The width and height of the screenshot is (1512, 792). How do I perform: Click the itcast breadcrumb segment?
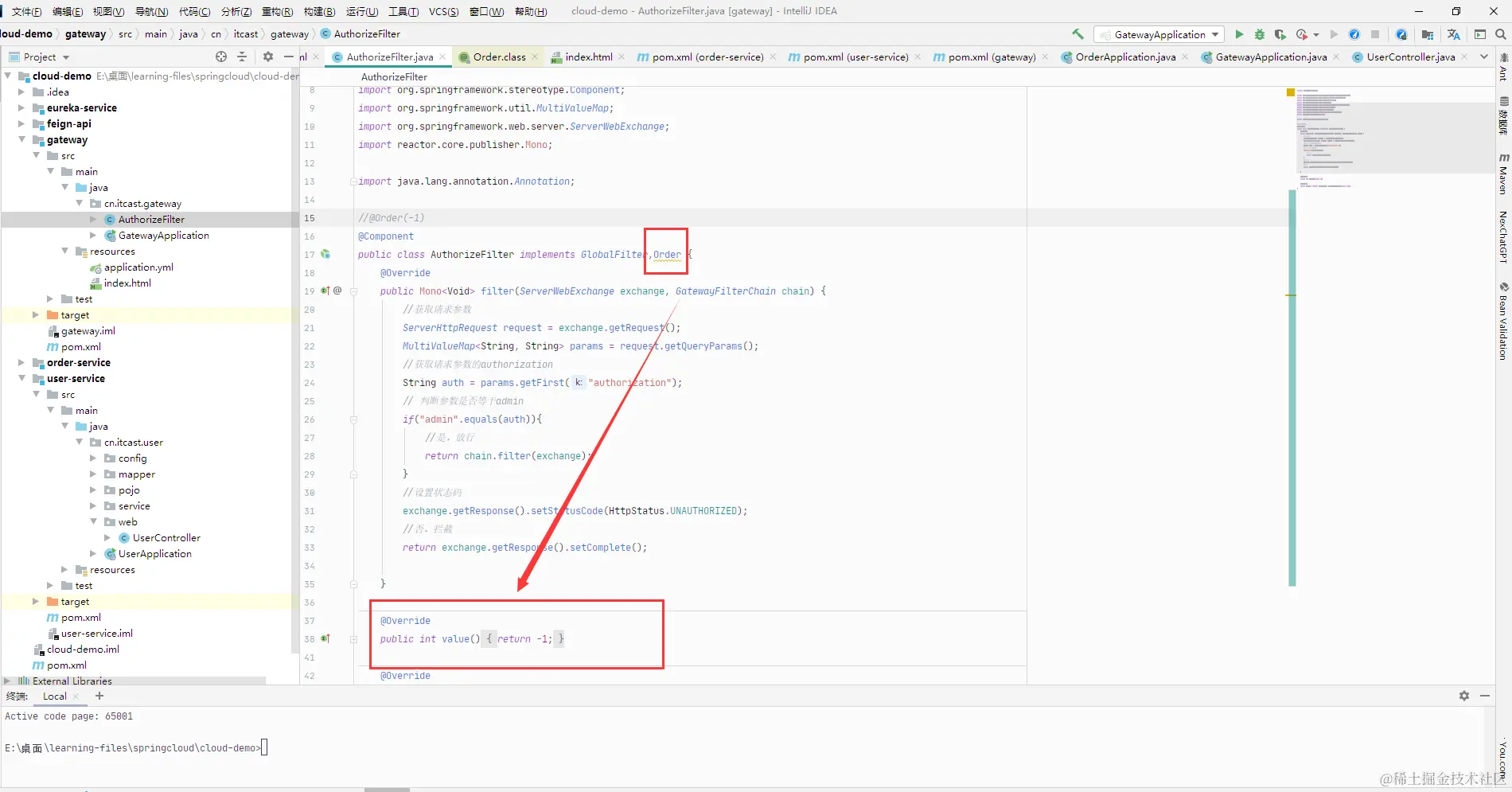pos(246,33)
